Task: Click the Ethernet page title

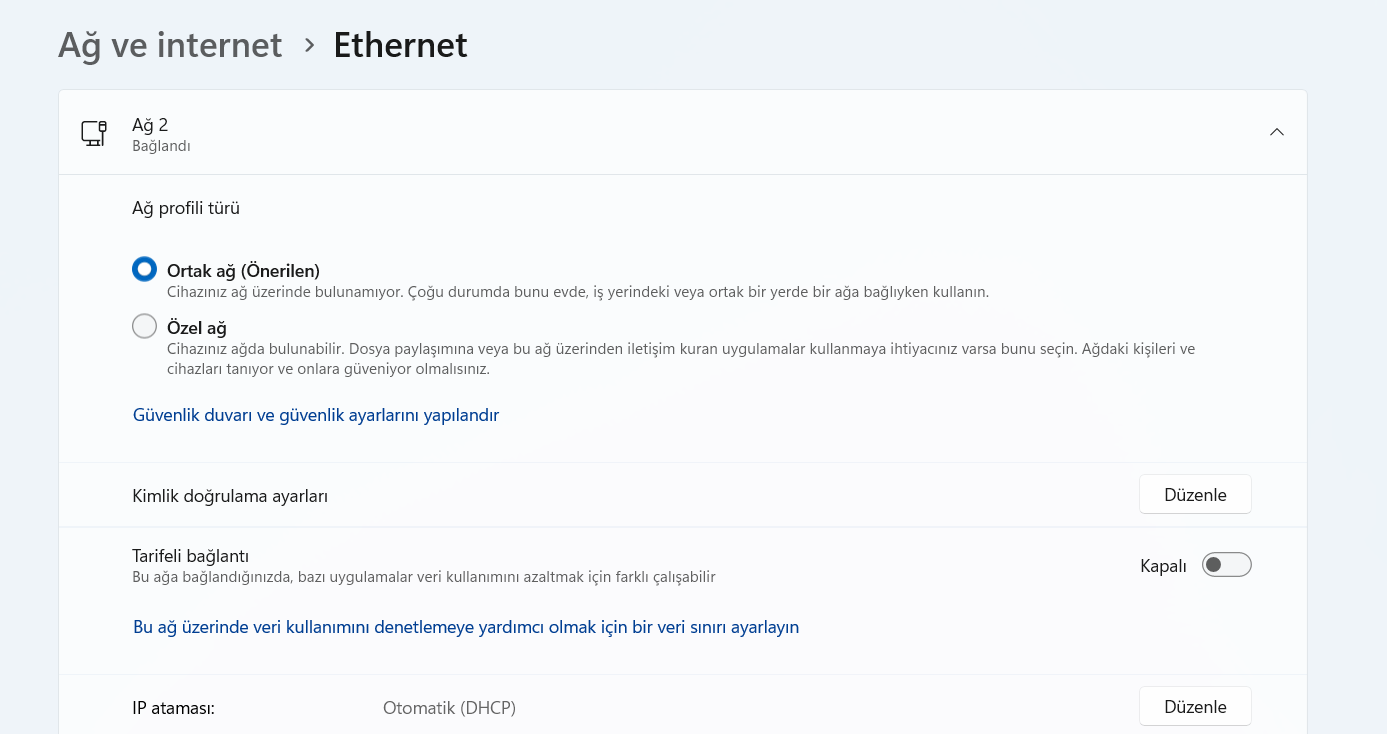Action: 400,45
